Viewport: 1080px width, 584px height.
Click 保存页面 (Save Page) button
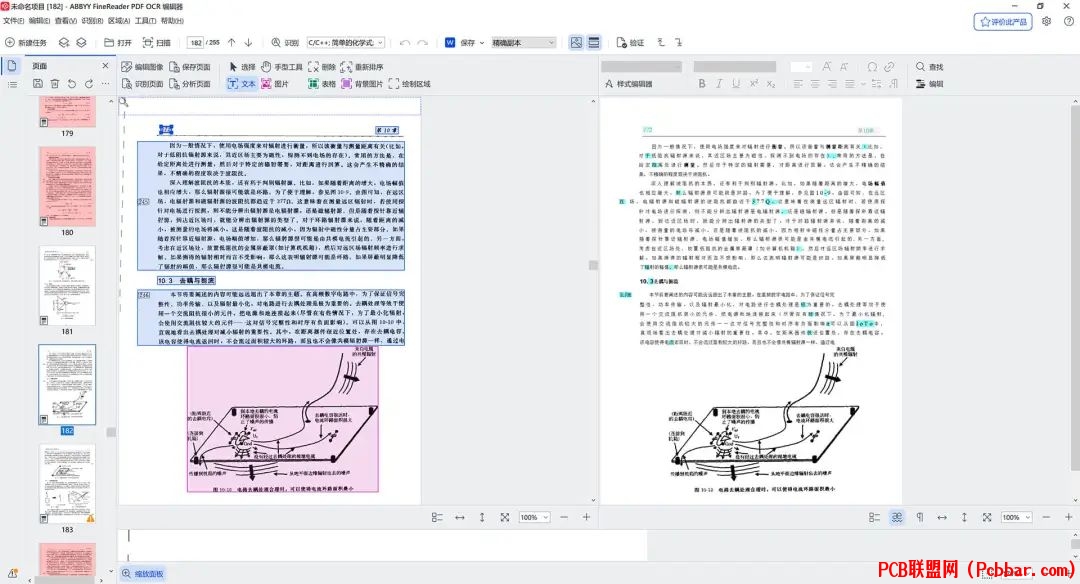coord(190,67)
